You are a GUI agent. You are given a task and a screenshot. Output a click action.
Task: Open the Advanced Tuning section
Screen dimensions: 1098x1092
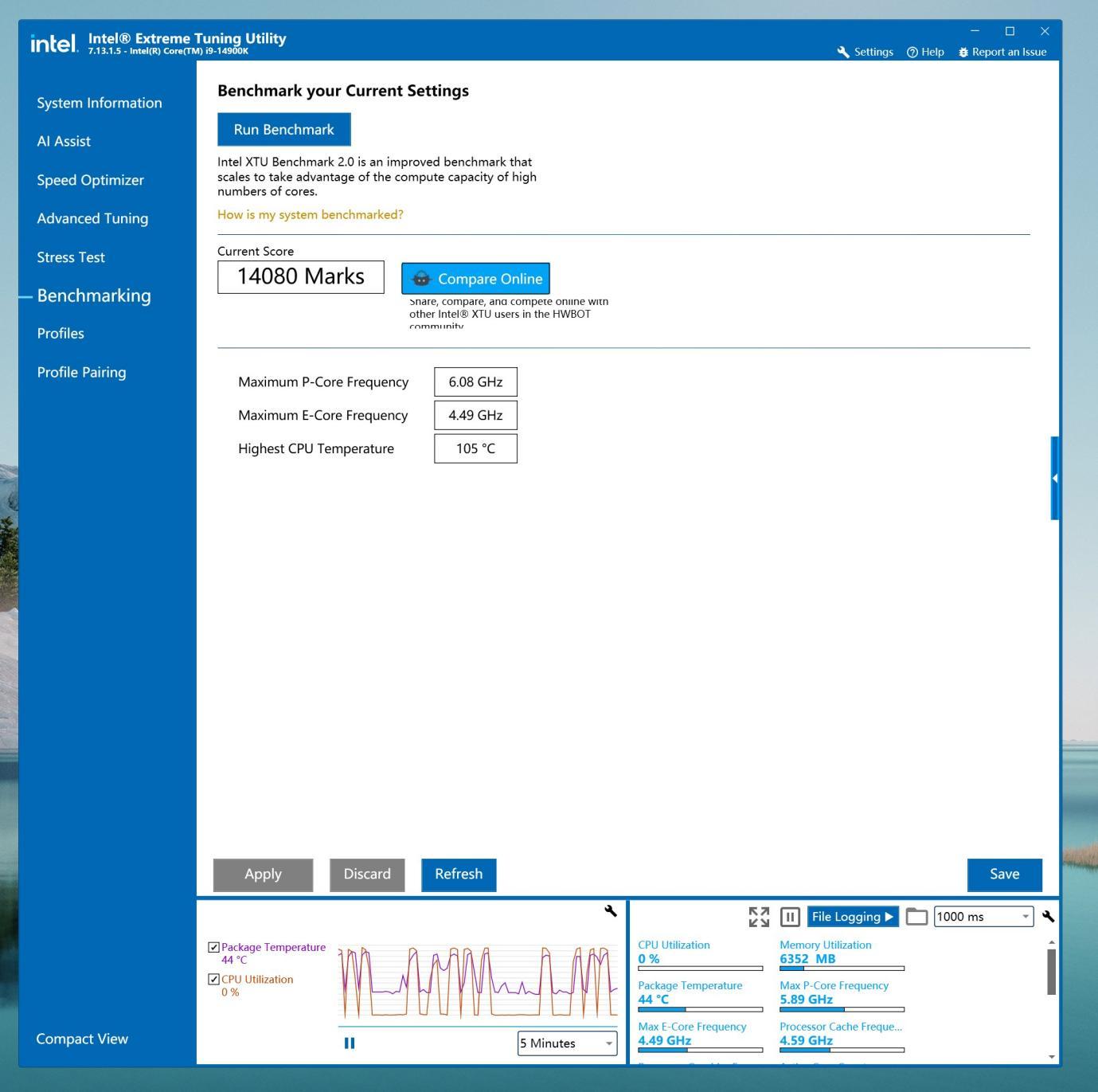pos(92,218)
